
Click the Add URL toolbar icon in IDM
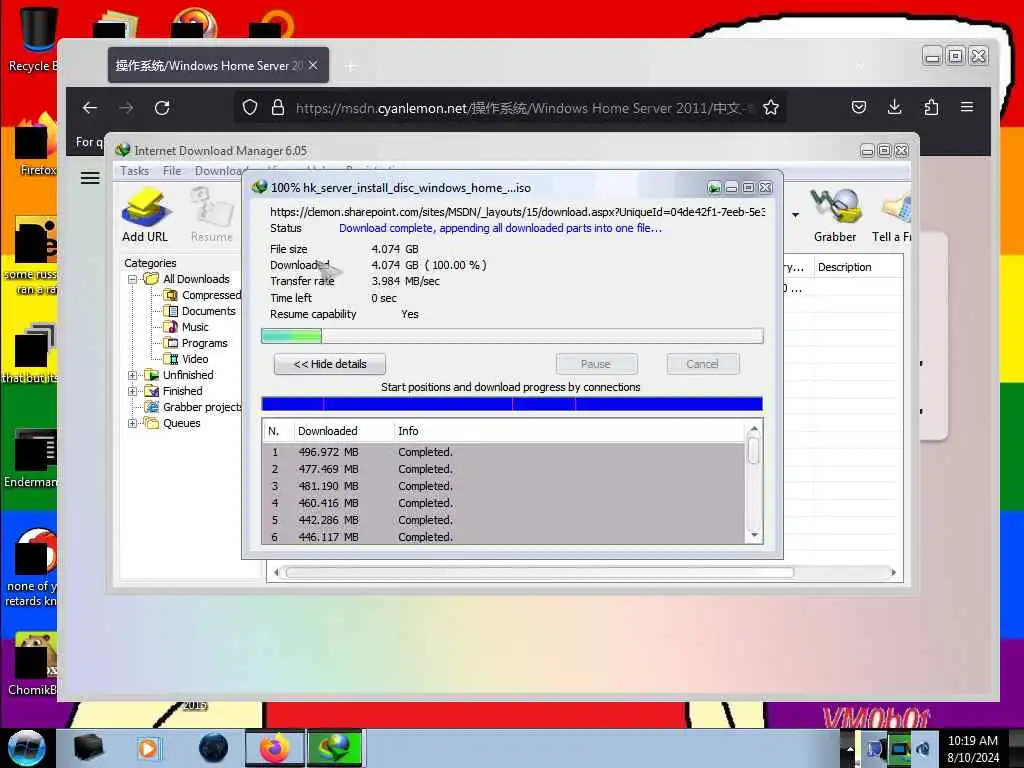point(145,216)
